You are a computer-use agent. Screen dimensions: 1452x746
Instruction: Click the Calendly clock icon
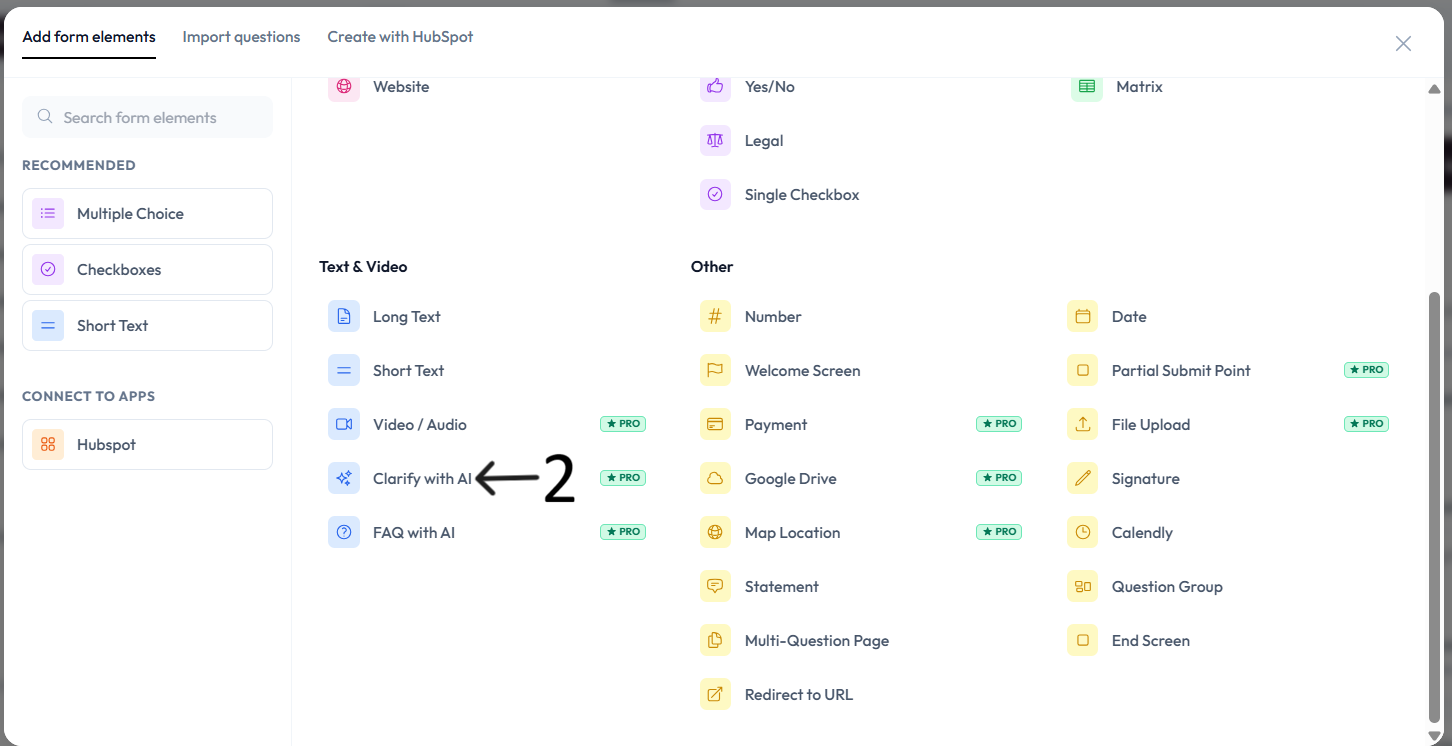[x=1083, y=533]
